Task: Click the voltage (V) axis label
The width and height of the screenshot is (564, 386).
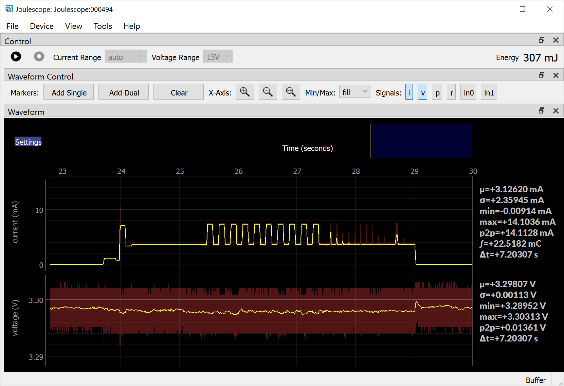Action: click(15, 318)
